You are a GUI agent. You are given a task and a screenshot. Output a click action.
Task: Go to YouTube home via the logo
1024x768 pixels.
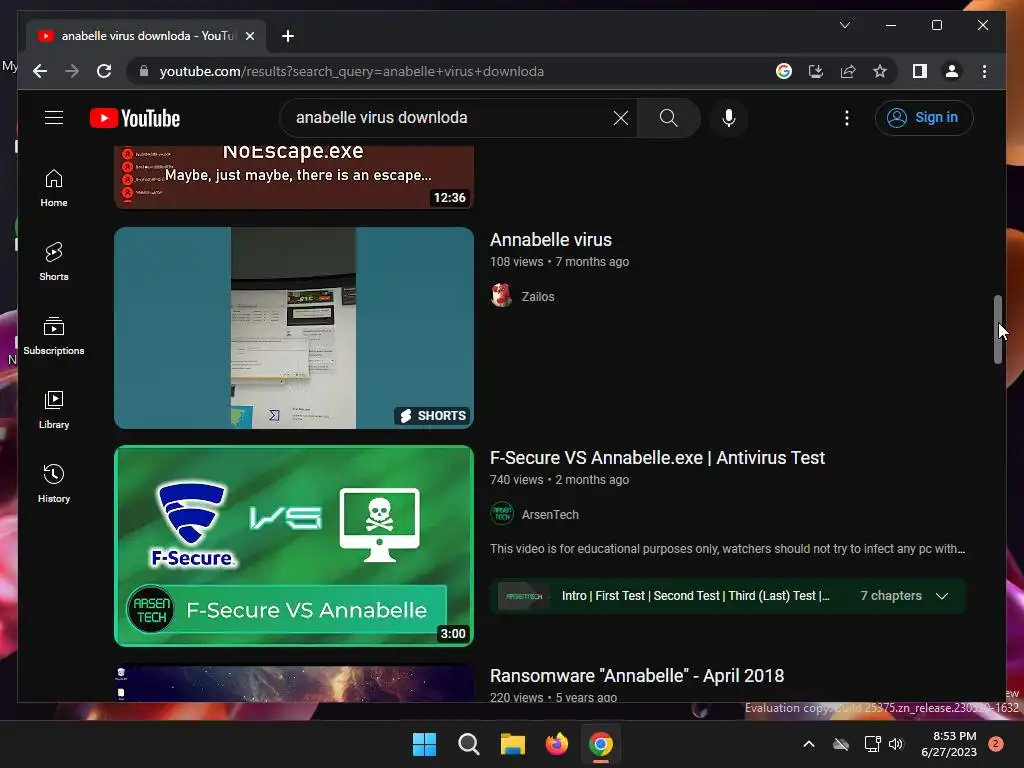click(135, 118)
